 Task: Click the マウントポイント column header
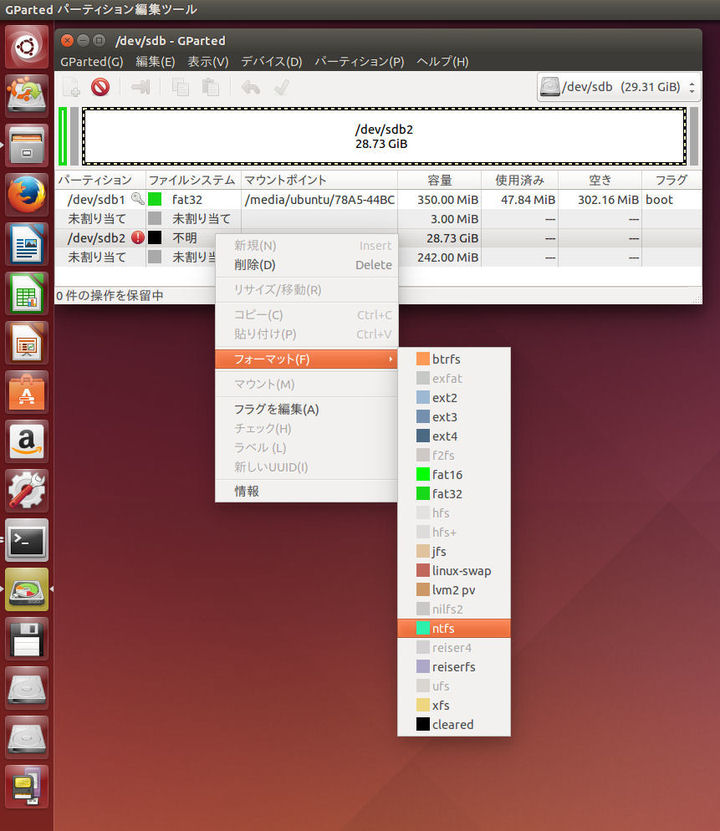tap(319, 180)
